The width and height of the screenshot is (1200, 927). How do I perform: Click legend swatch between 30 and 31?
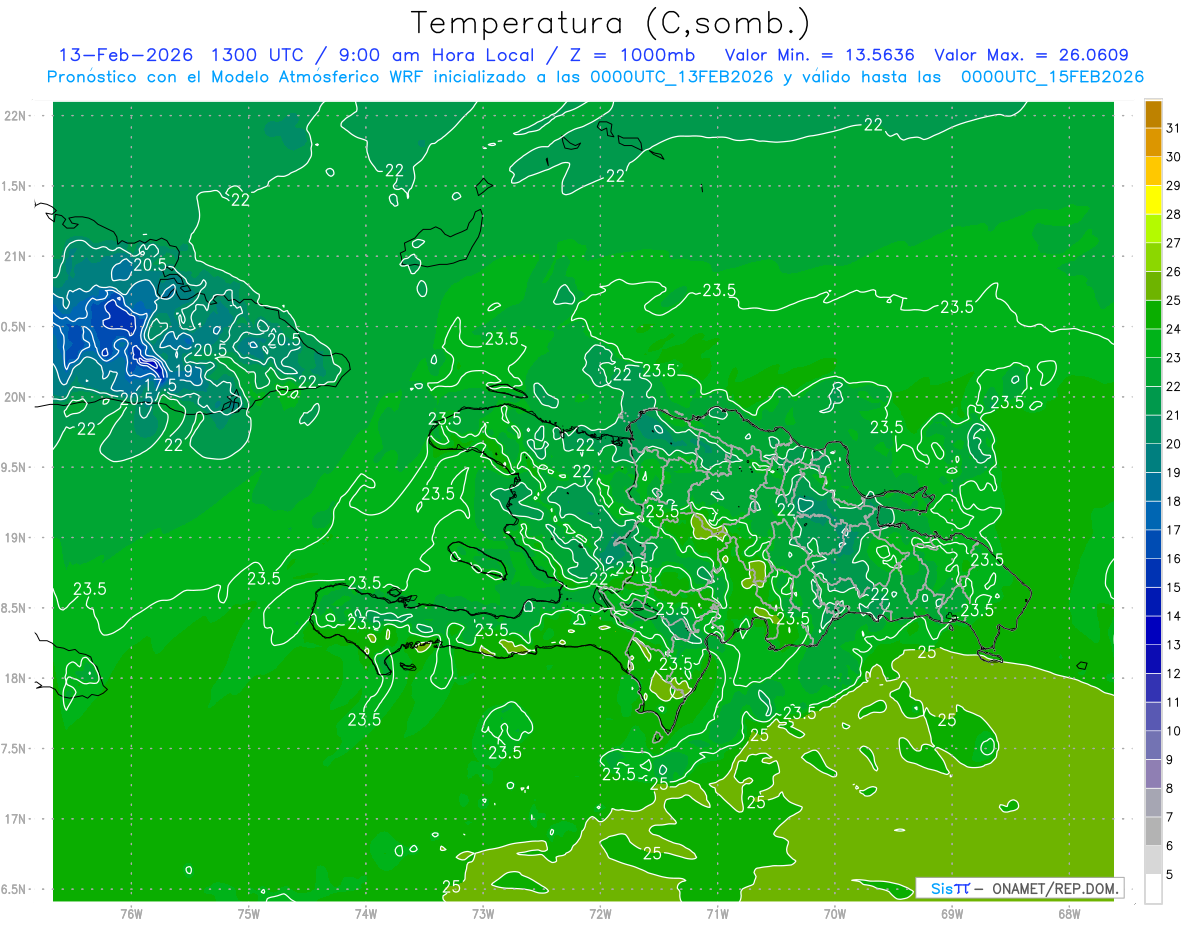[x=1153, y=142]
